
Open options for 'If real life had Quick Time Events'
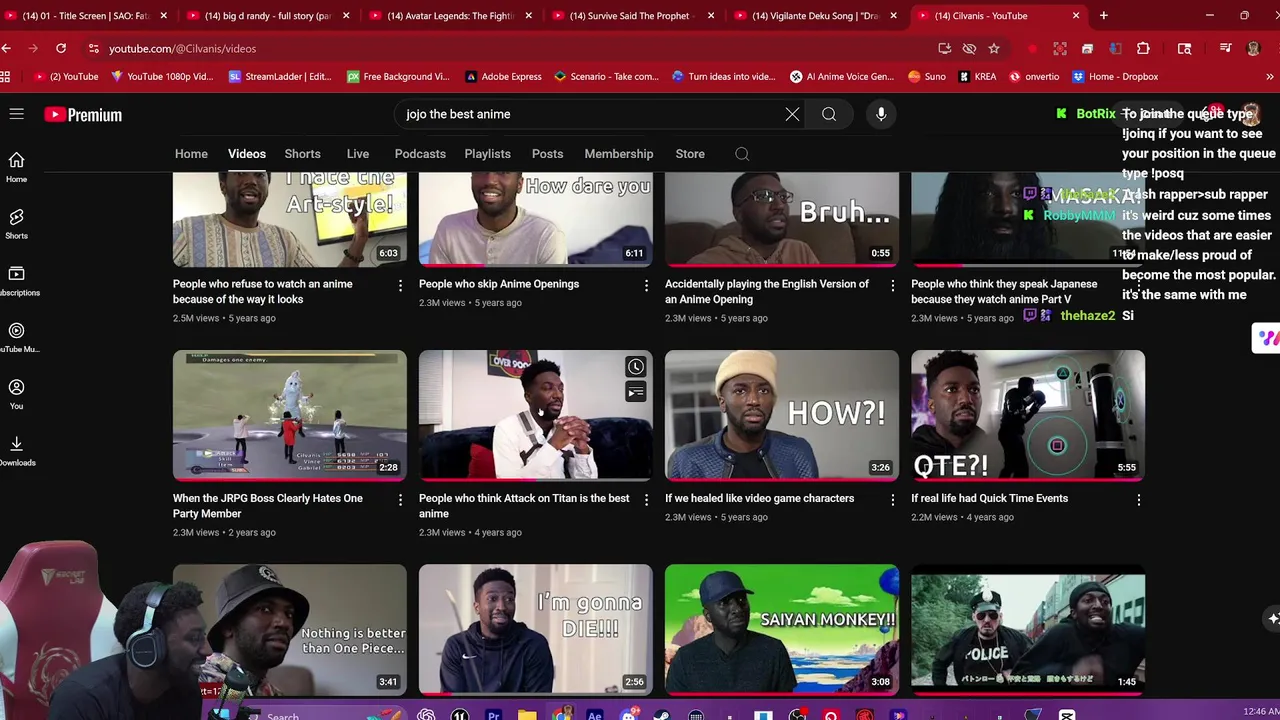(1139, 500)
